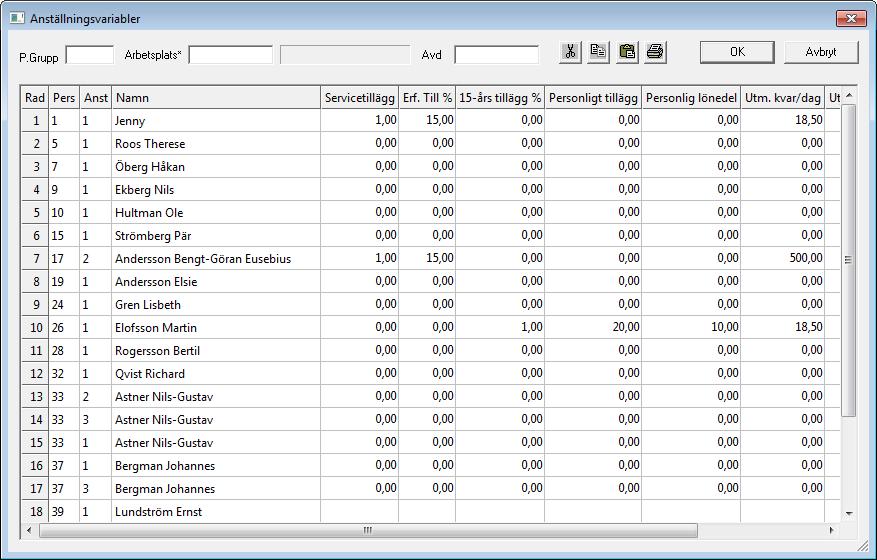Click the Print icon

point(655,52)
